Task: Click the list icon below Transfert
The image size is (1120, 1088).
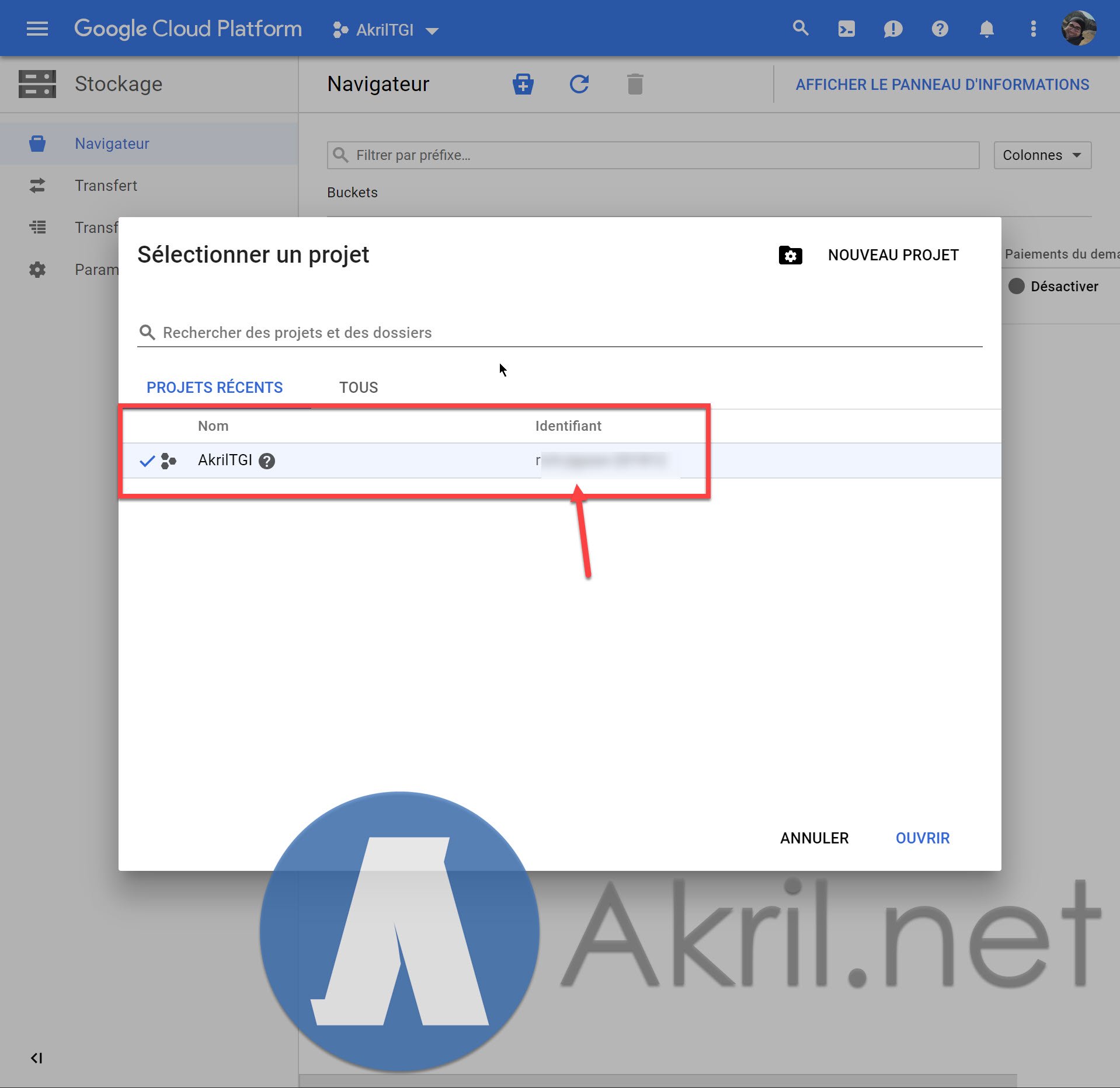Action: point(37,227)
